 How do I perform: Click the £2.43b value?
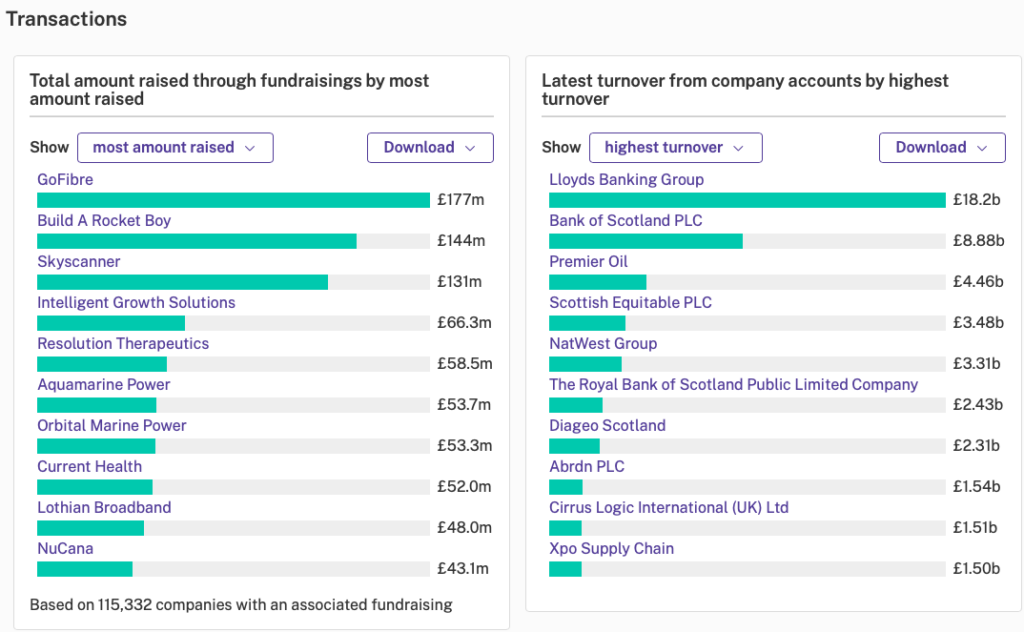978,405
